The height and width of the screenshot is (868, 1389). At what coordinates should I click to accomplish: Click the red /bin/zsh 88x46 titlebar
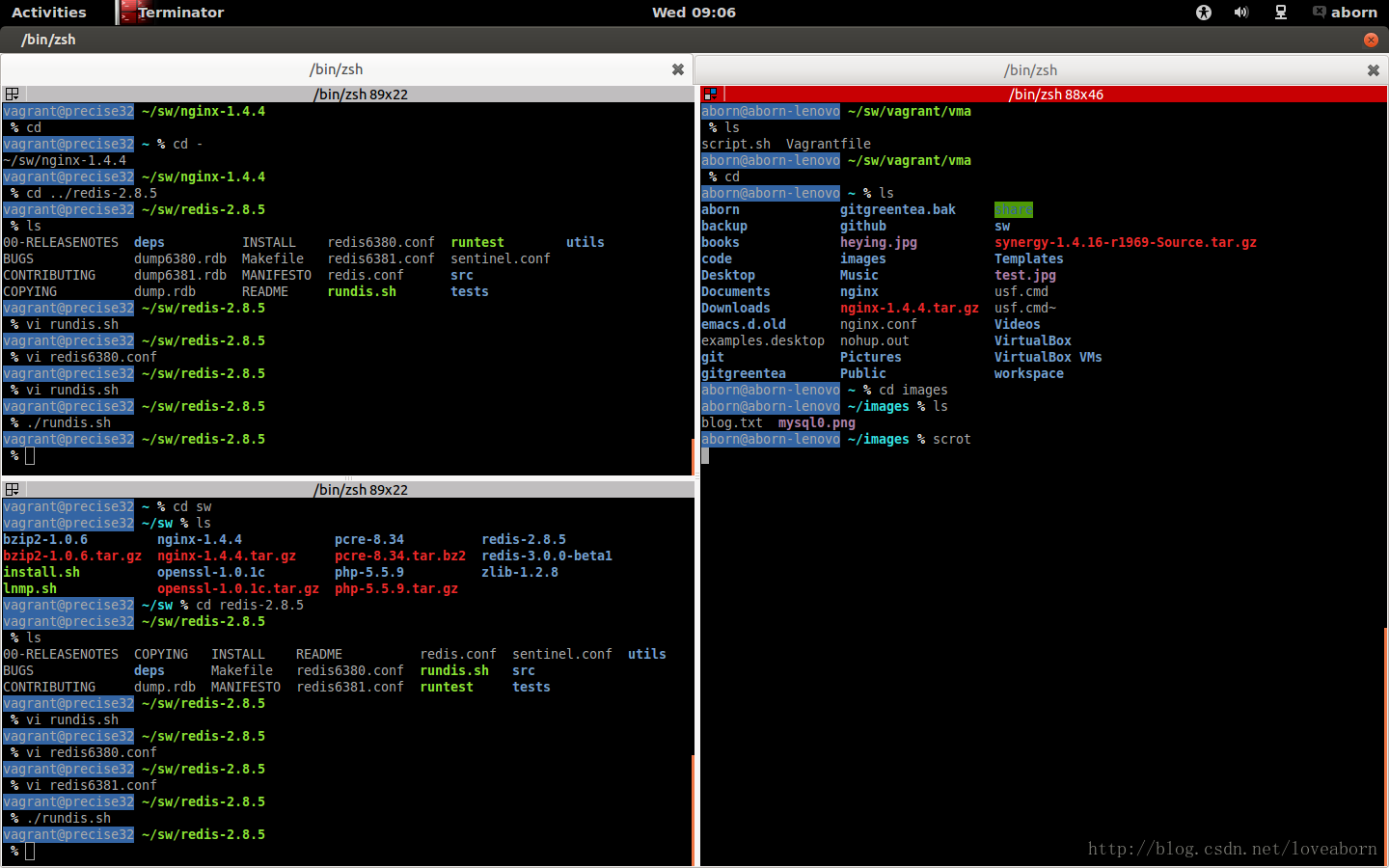[x=1055, y=95]
